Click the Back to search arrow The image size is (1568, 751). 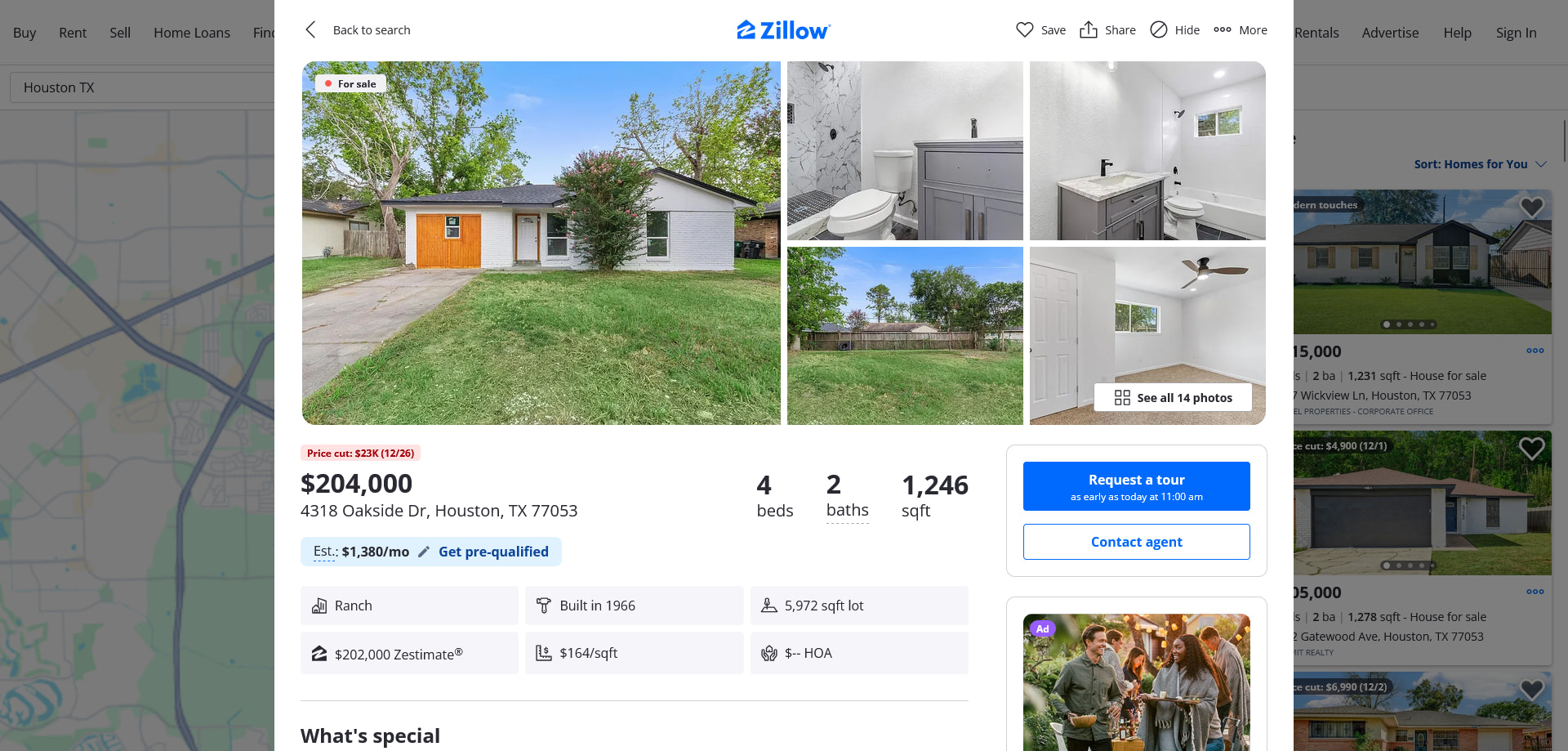click(310, 30)
